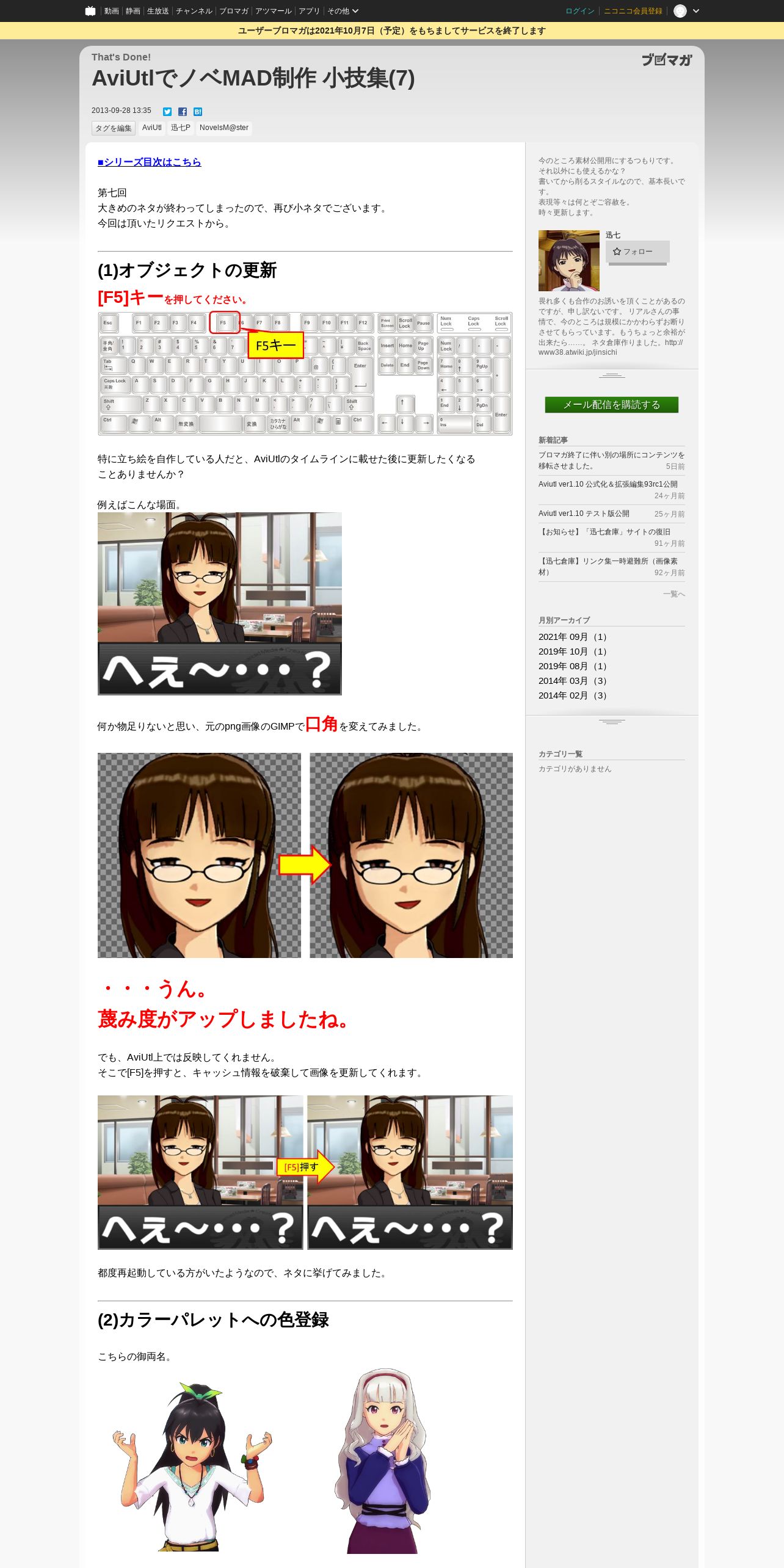Share article on Twitter icon

167,111
